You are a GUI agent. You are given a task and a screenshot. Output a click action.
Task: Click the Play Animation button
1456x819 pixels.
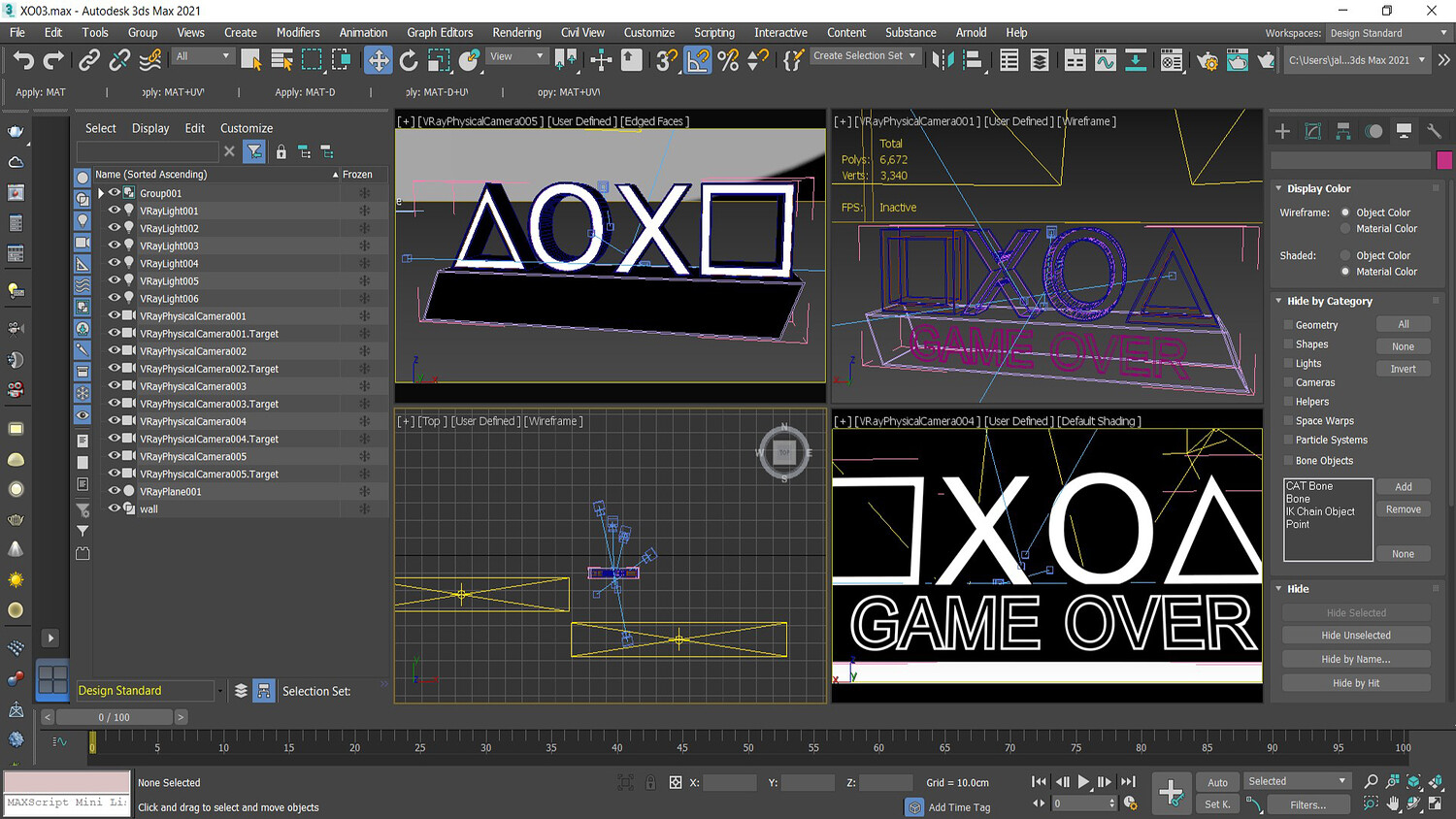click(1083, 782)
